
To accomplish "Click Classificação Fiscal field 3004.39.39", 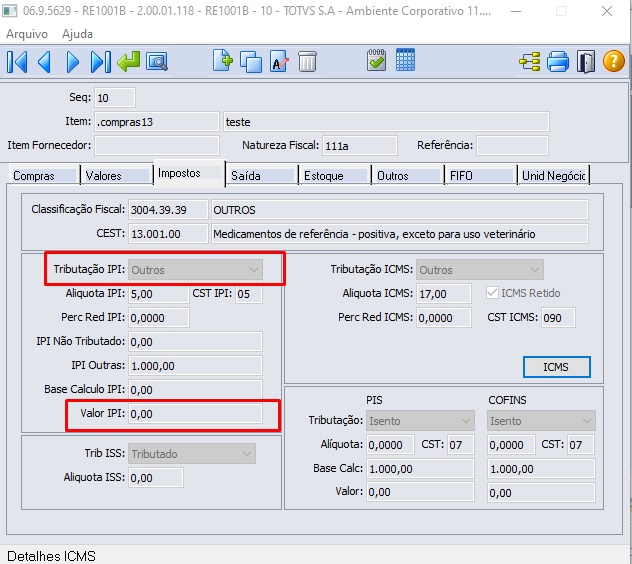I will [x=168, y=210].
